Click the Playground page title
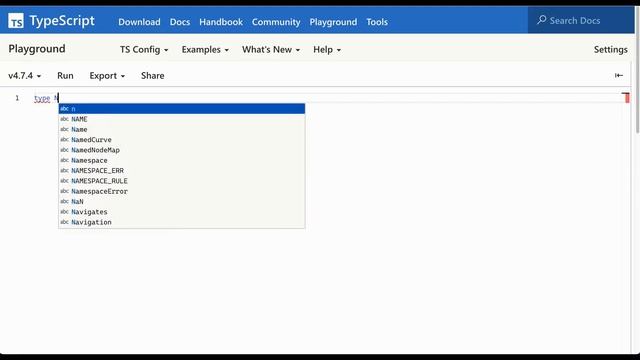640x360 pixels. [37, 49]
